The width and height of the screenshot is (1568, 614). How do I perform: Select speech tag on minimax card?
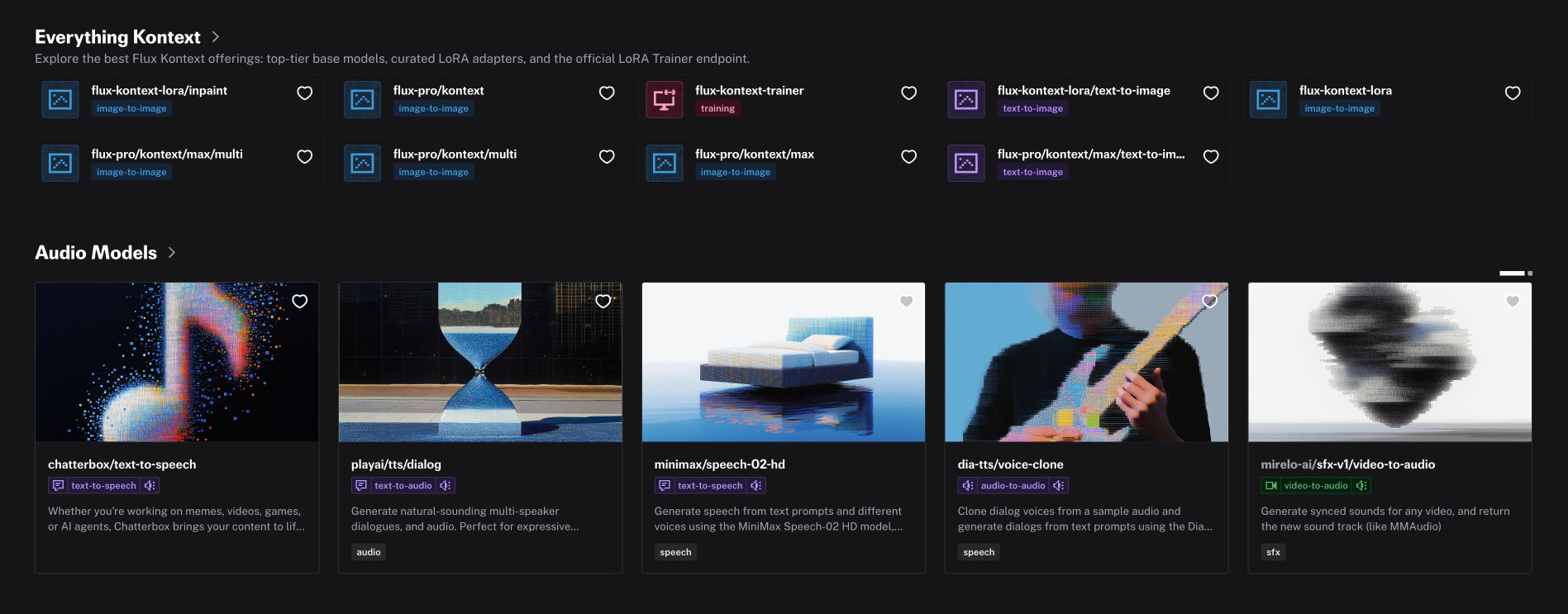click(675, 552)
